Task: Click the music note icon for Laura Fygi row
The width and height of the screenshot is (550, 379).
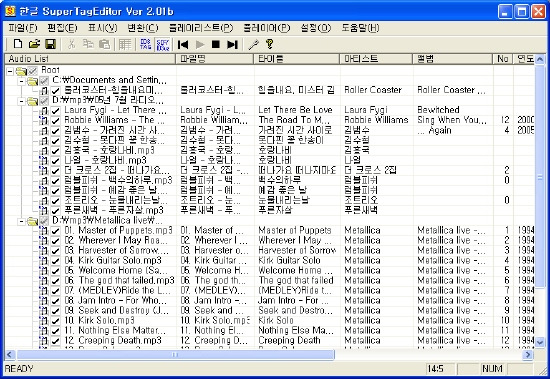Action: [44, 111]
